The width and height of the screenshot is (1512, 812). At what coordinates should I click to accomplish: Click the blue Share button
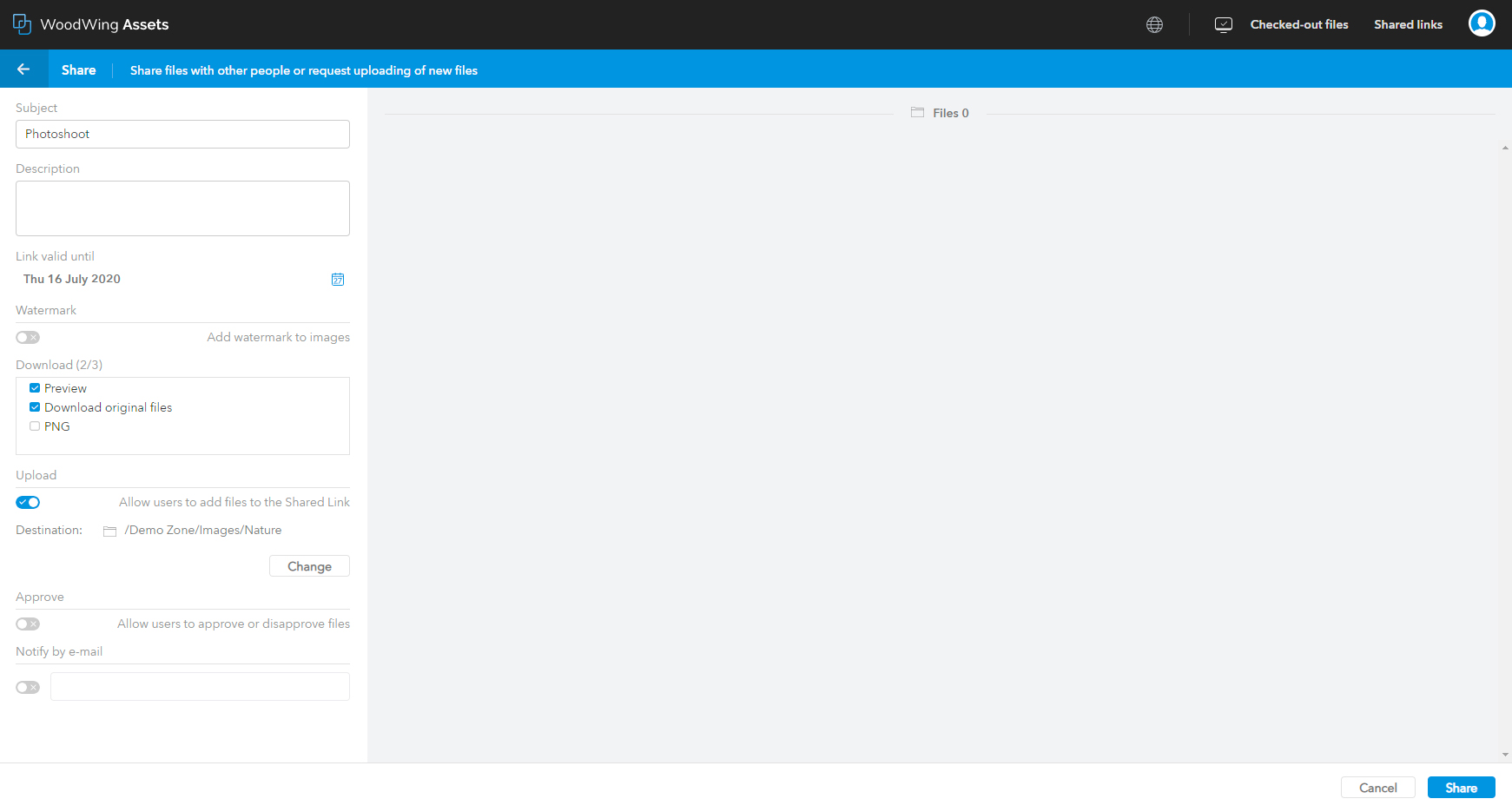tap(1461, 787)
